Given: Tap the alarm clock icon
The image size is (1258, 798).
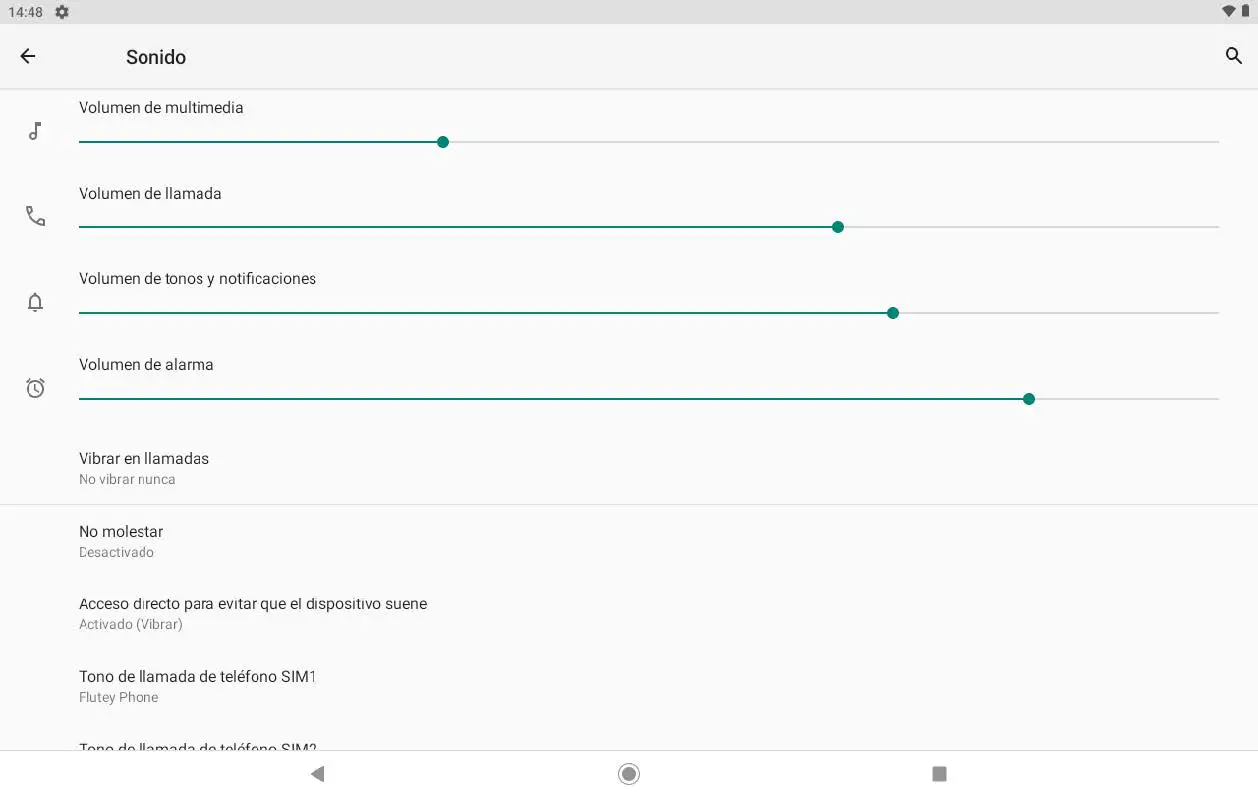Looking at the screenshot, I should (35, 388).
